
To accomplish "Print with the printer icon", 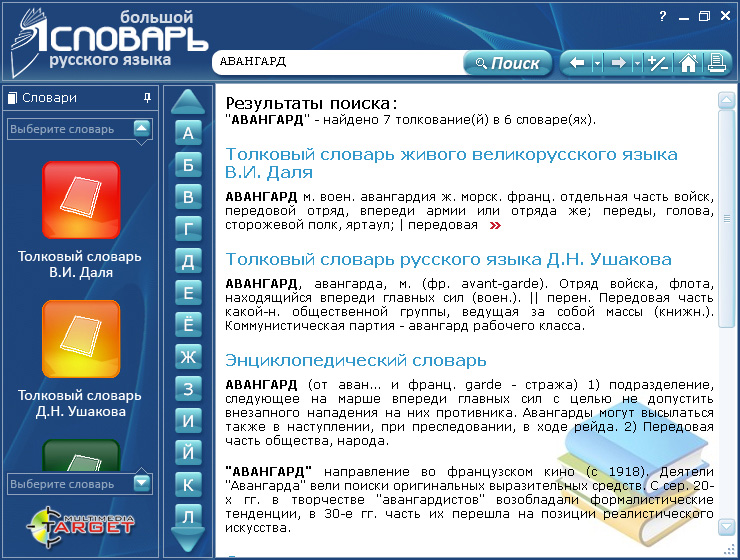I will [x=716, y=63].
